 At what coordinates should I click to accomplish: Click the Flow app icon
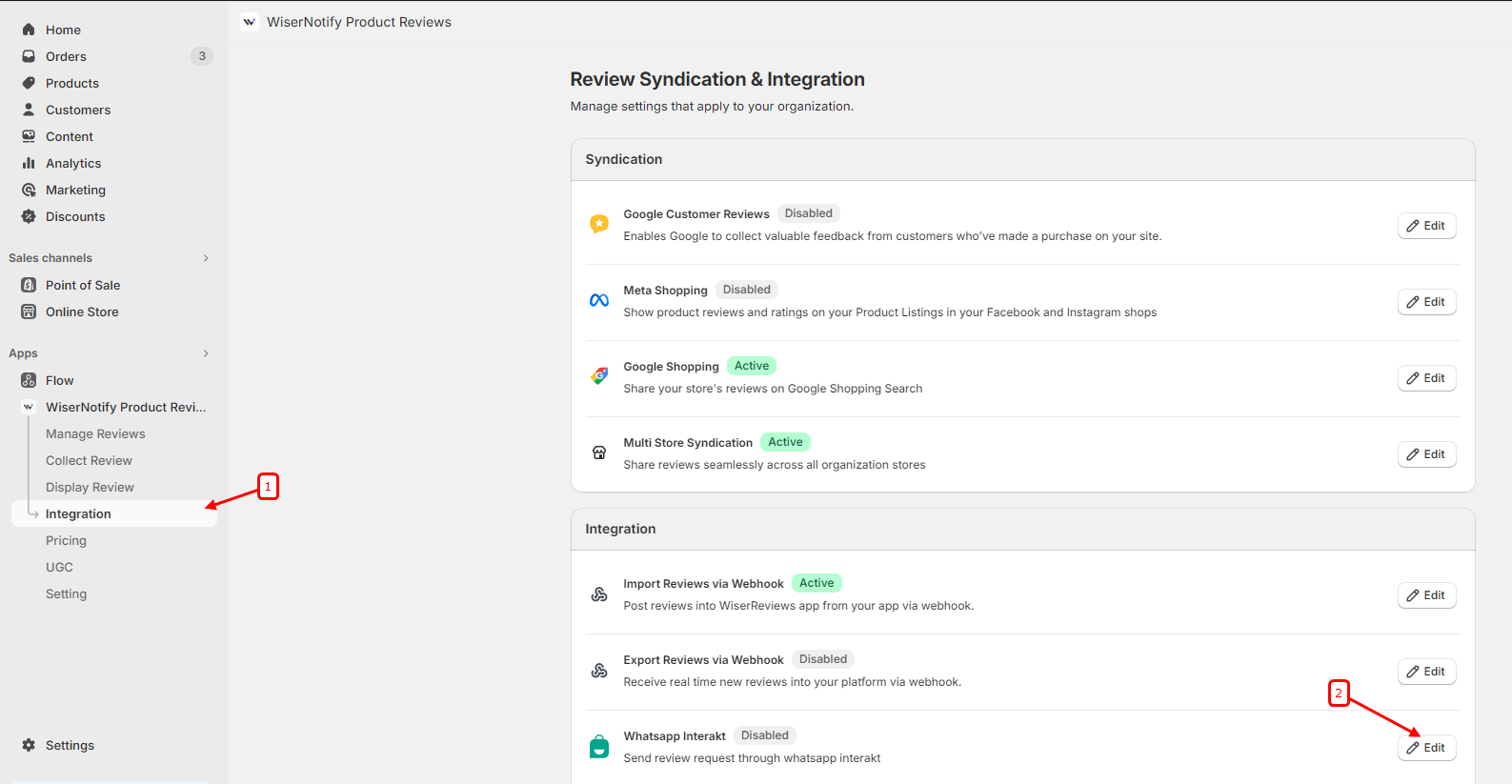pos(29,380)
